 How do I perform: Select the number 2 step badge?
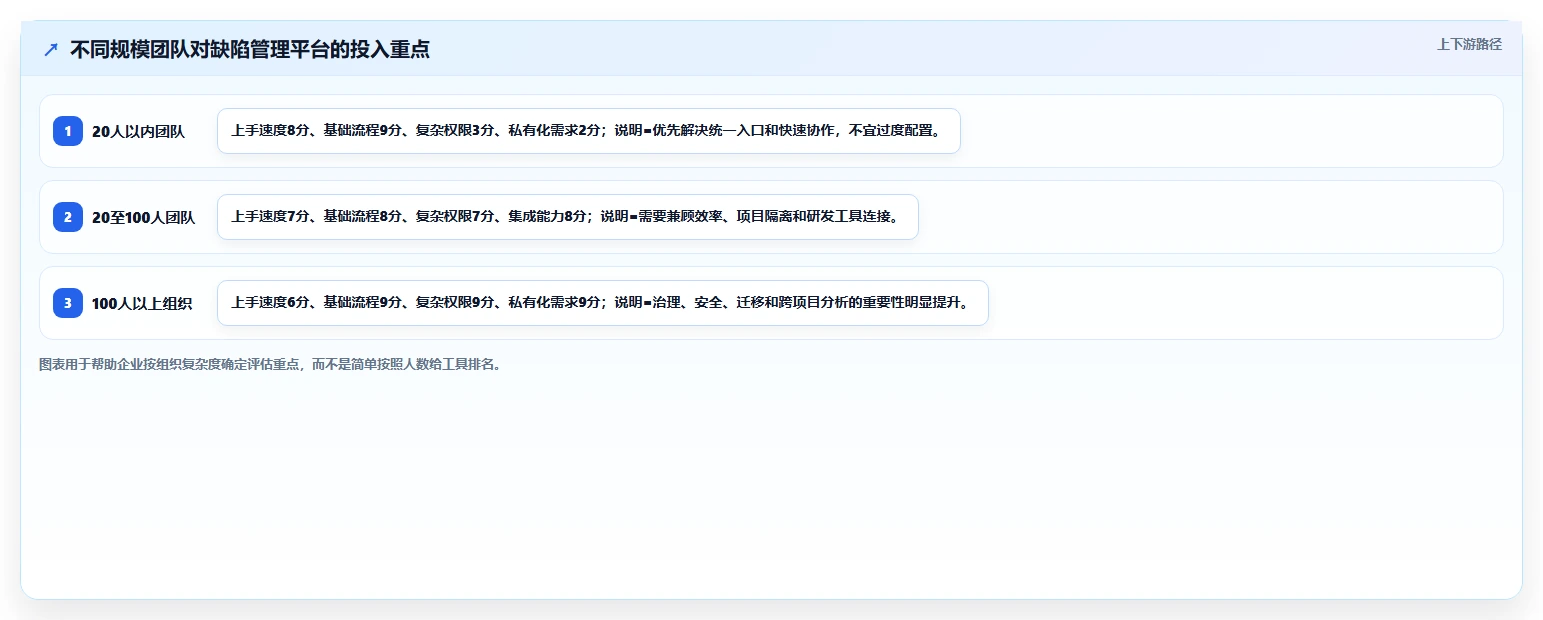(x=68, y=217)
